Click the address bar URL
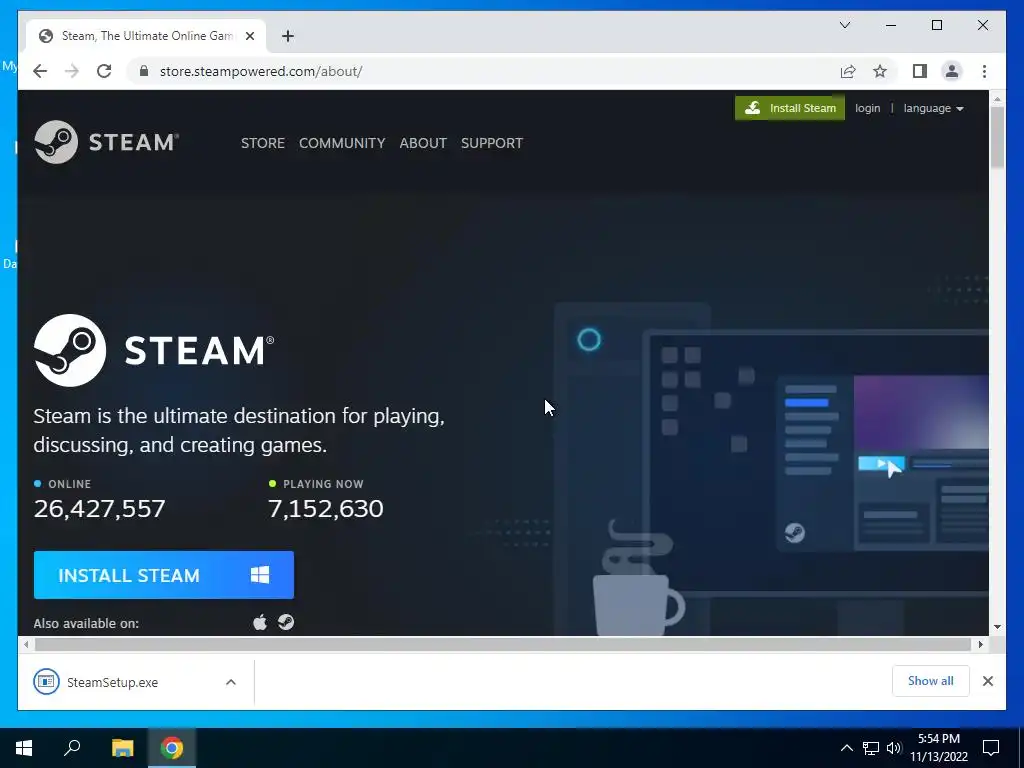1024x768 pixels. coord(261,71)
